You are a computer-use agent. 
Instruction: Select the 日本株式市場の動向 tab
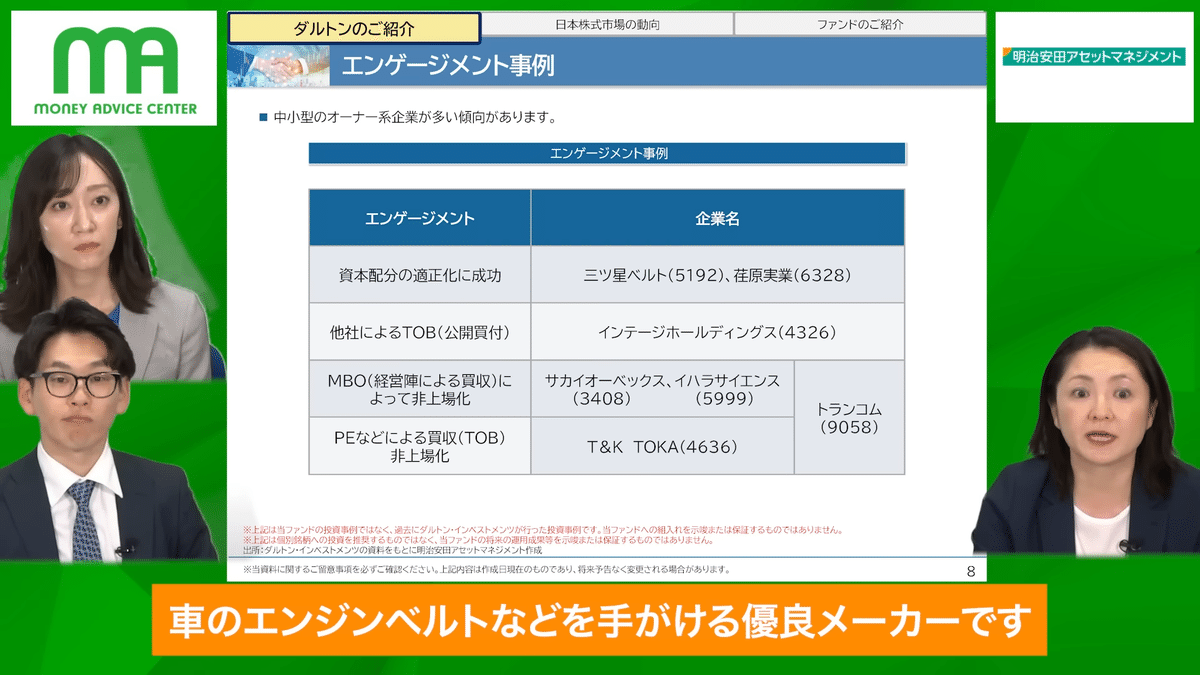click(x=607, y=24)
